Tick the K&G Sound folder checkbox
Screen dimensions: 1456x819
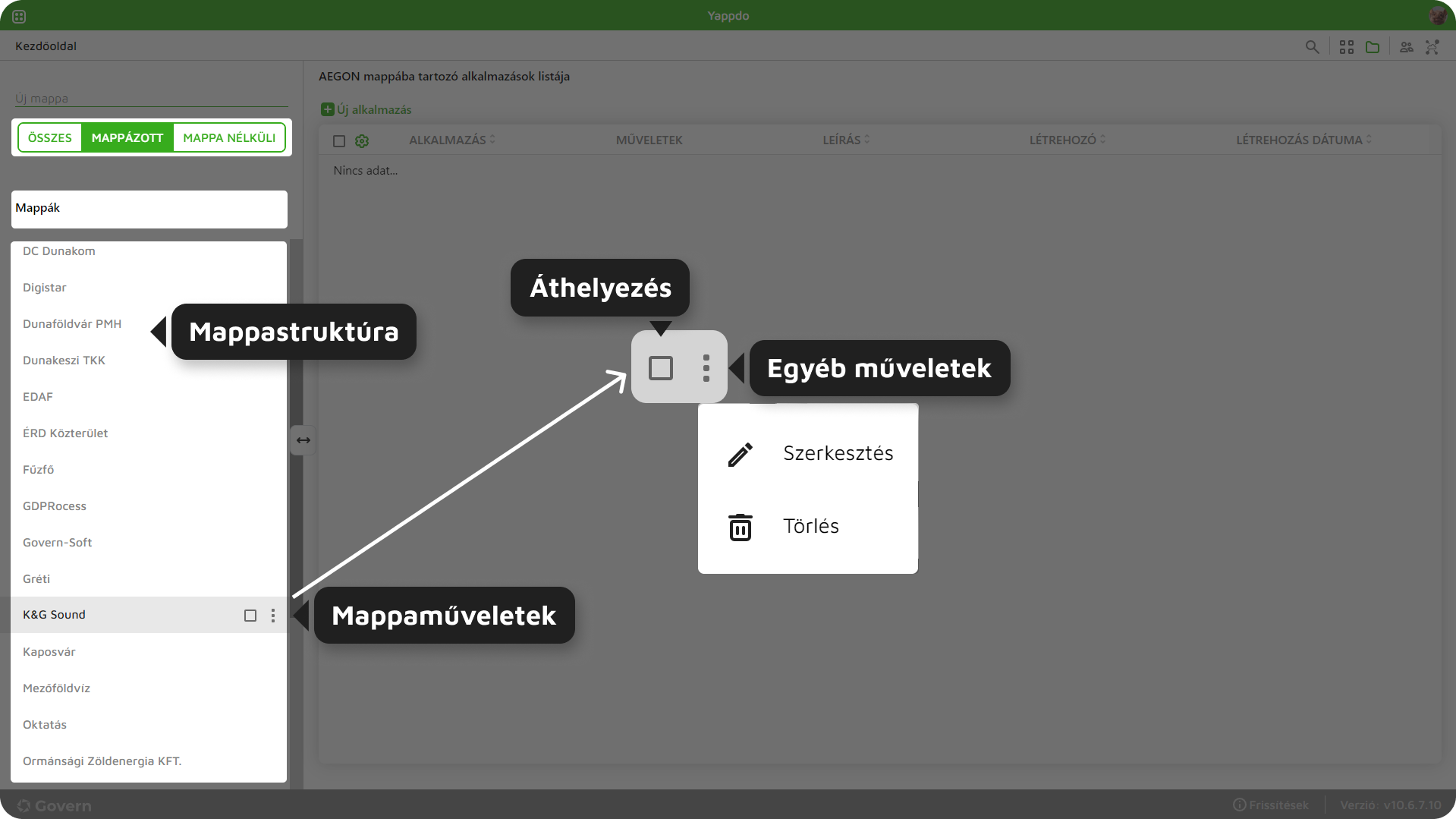point(250,616)
